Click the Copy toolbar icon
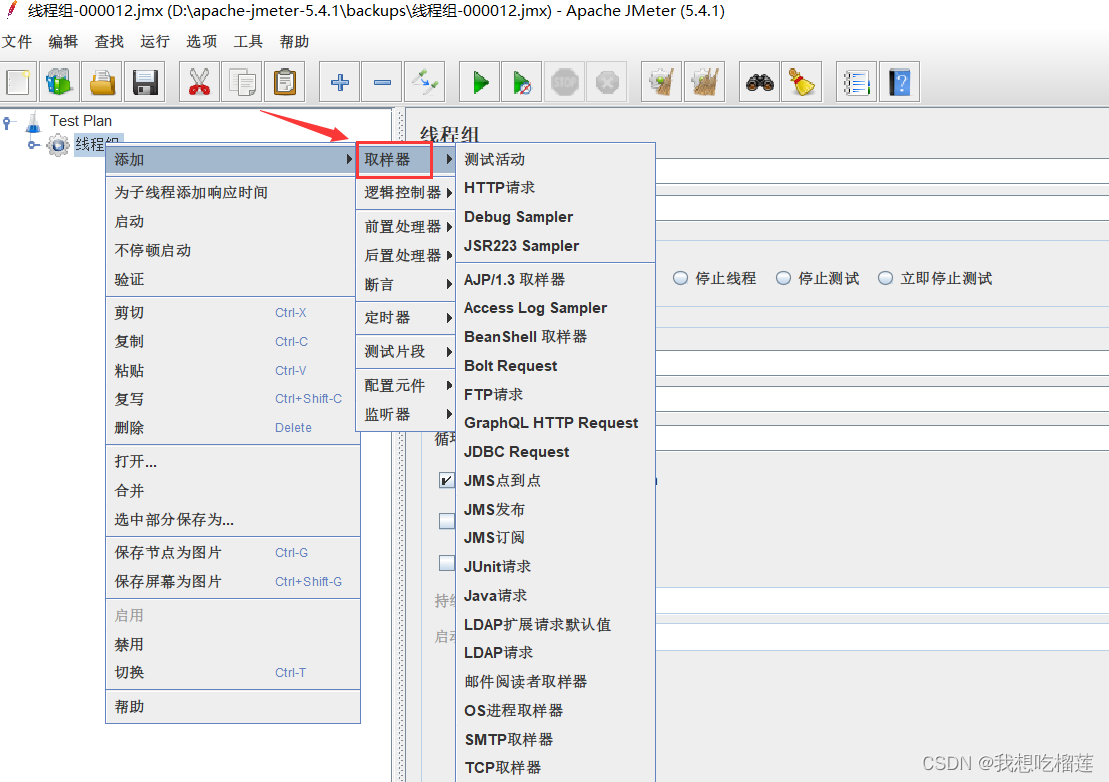 [242, 82]
